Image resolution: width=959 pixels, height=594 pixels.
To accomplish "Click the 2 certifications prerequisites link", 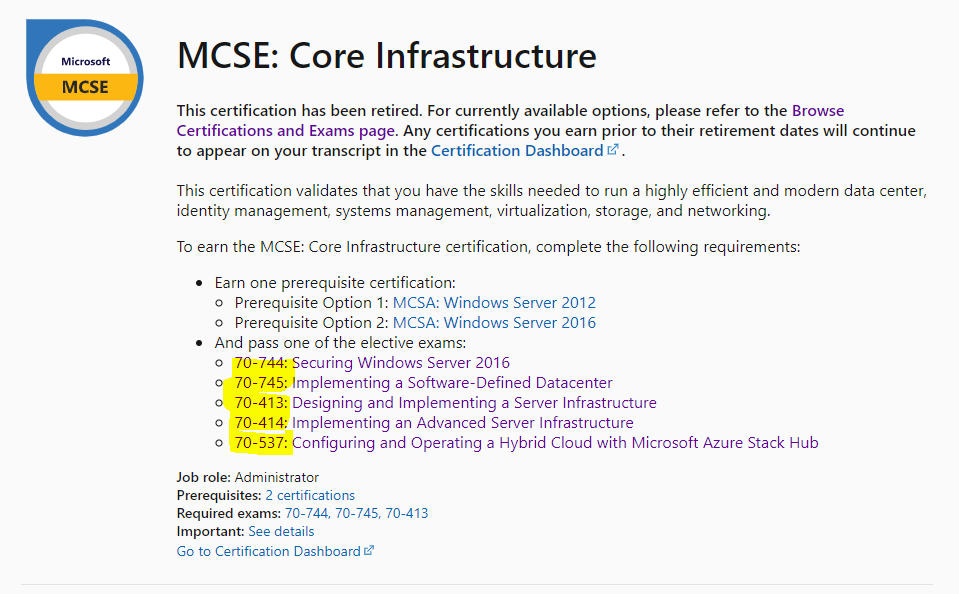I will [310, 496].
